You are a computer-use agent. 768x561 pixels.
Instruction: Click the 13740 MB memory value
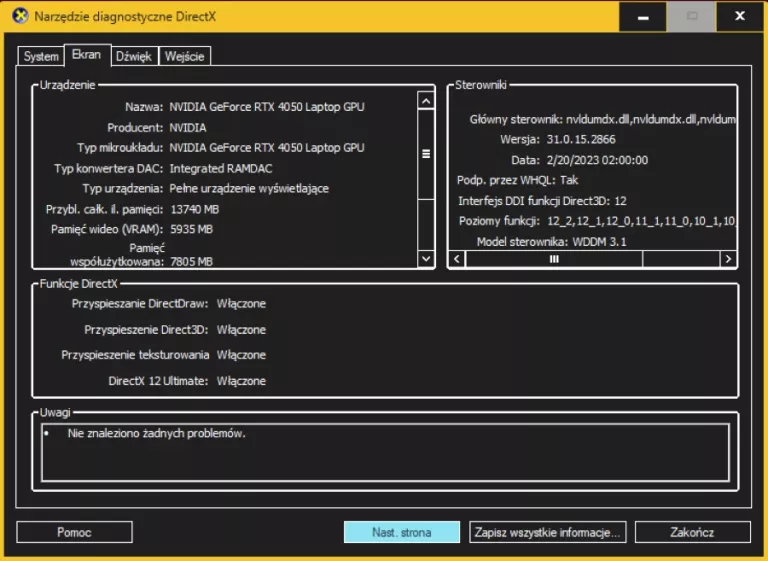194,209
